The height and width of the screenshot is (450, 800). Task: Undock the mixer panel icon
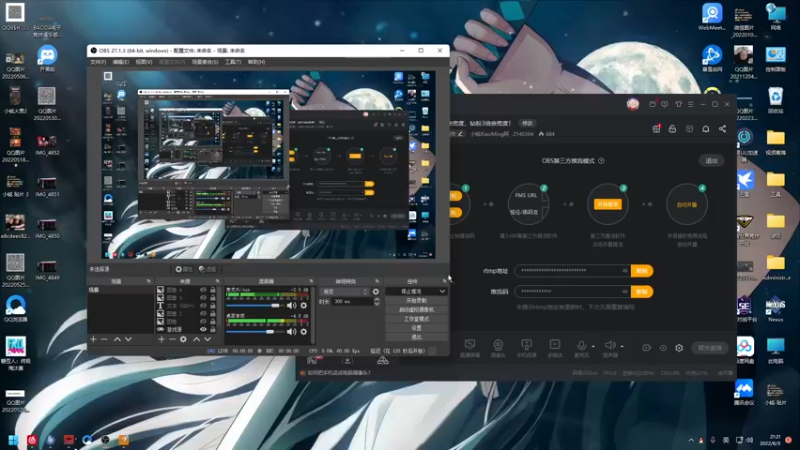(x=311, y=281)
